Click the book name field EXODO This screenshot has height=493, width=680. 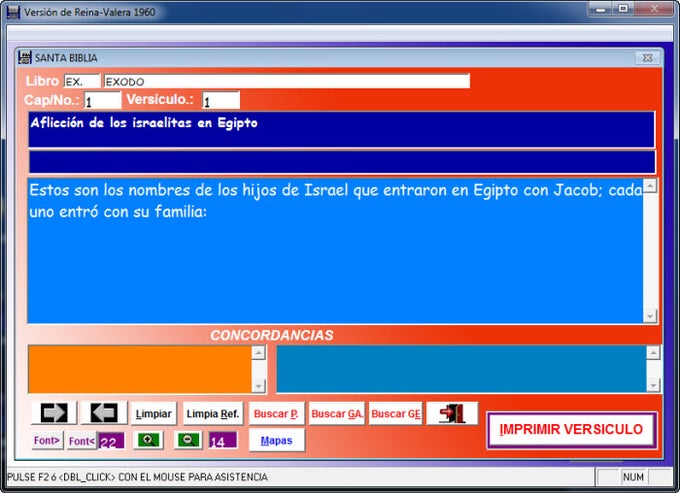tap(287, 82)
